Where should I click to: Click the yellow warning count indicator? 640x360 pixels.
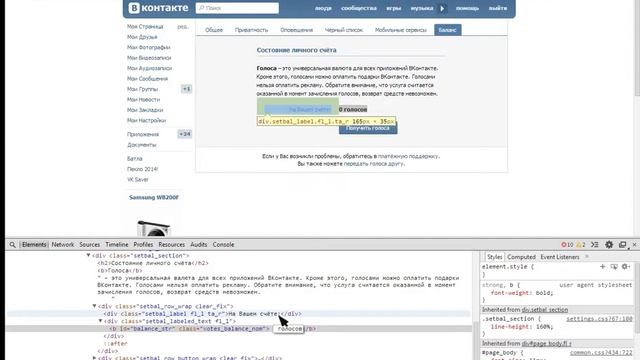click(581, 245)
